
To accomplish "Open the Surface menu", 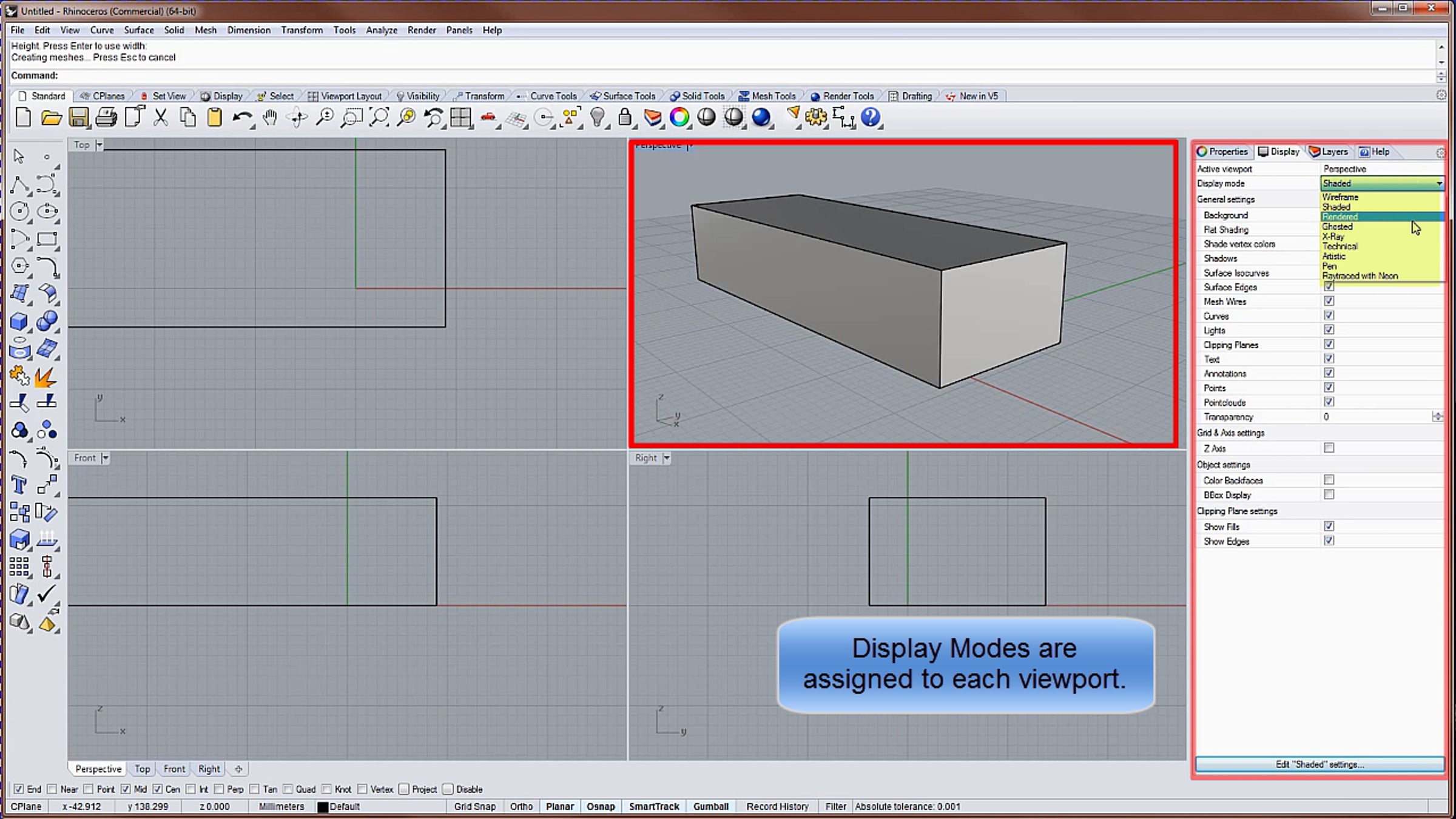I will 139,30.
